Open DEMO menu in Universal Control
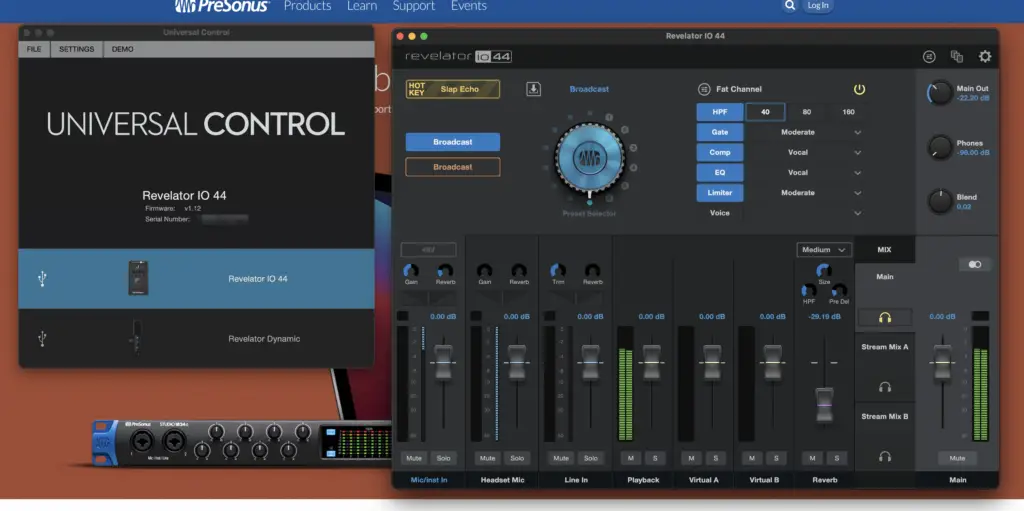Viewport: 1024px width, 511px height. tap(123, 49)
